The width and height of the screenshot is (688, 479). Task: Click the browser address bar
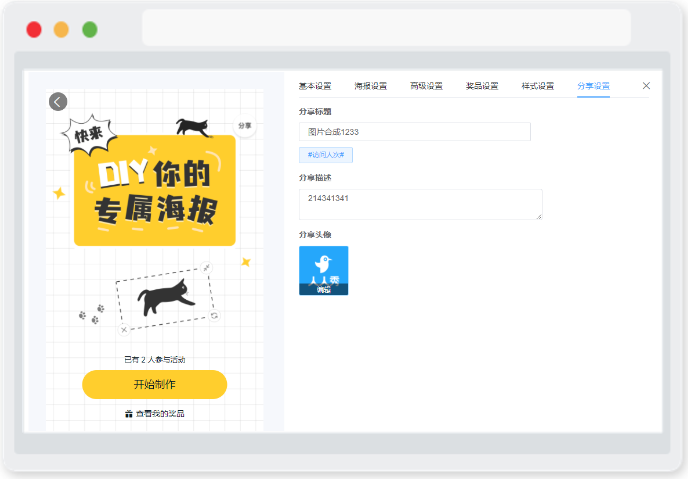(x=387, y=28)
